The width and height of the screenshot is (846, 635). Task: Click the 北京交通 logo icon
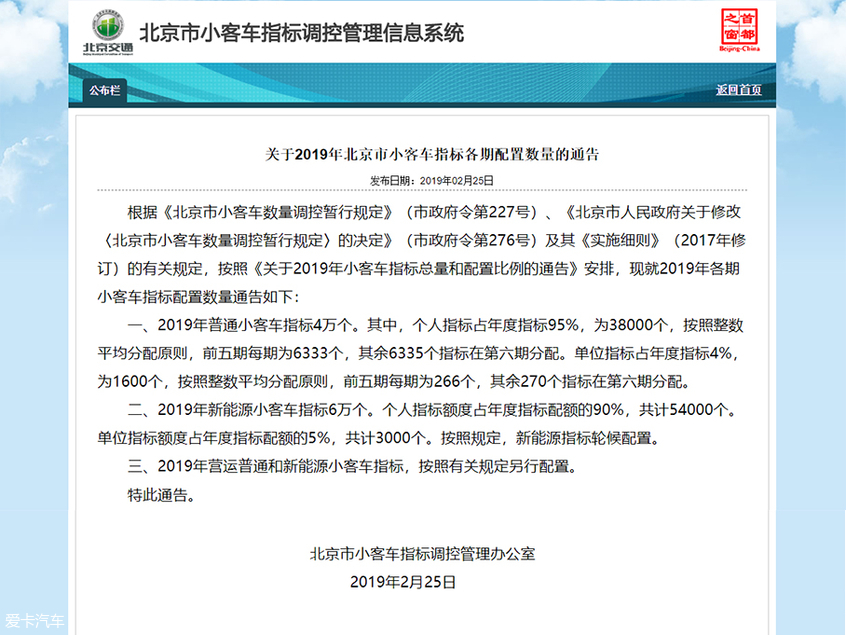coord(108,31)
